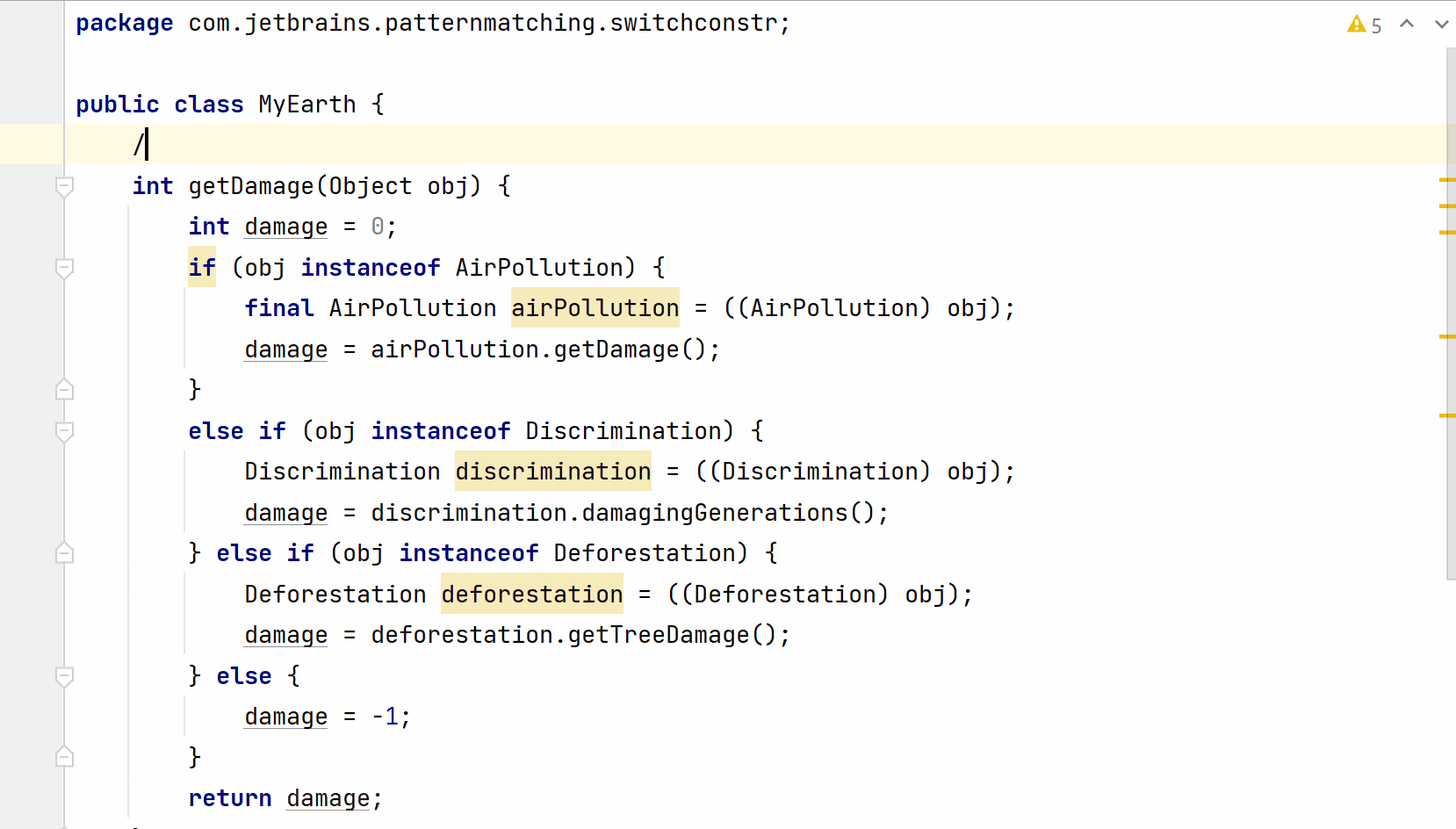
Task: Toggle fold of the final else block
Action: tap(63, 677)
